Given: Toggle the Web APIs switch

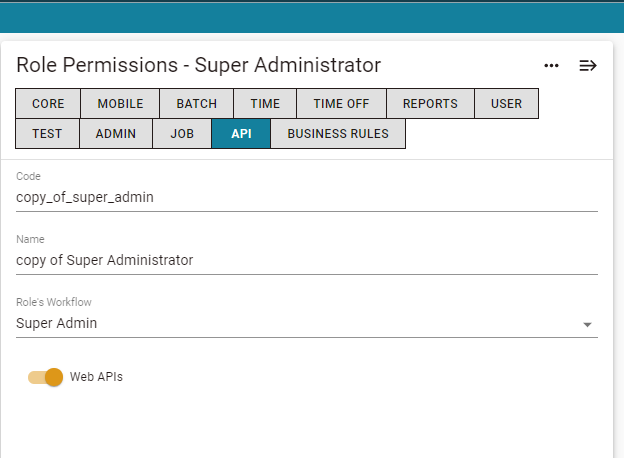Looking at the screenshot, I should point(45,377).
